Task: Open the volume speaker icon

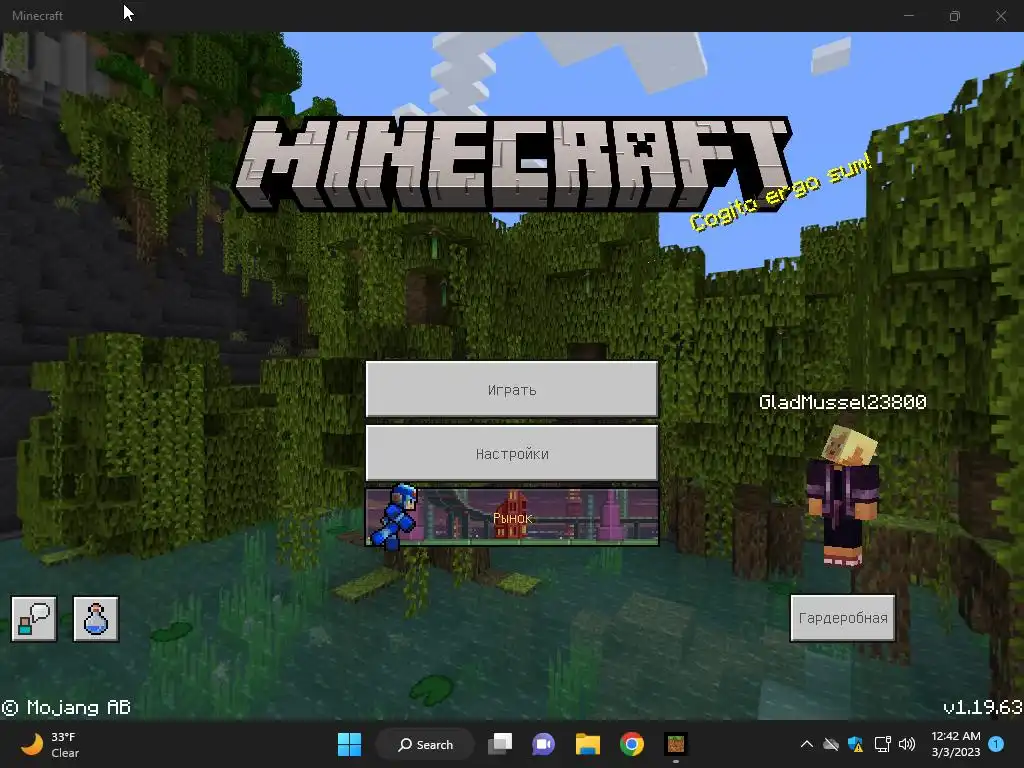Action: [907, 744]
